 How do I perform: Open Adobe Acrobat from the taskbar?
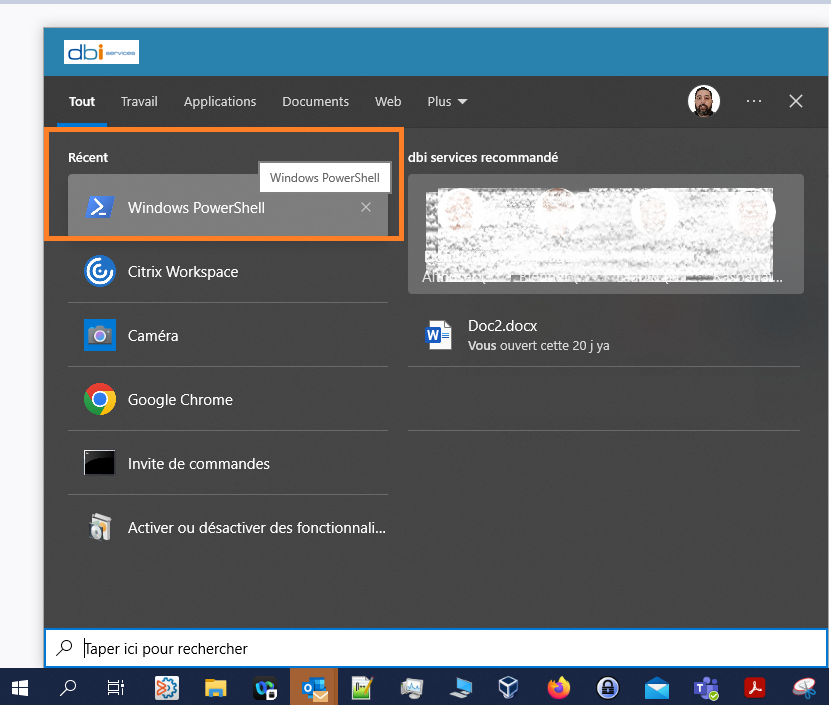pos(755,688)
